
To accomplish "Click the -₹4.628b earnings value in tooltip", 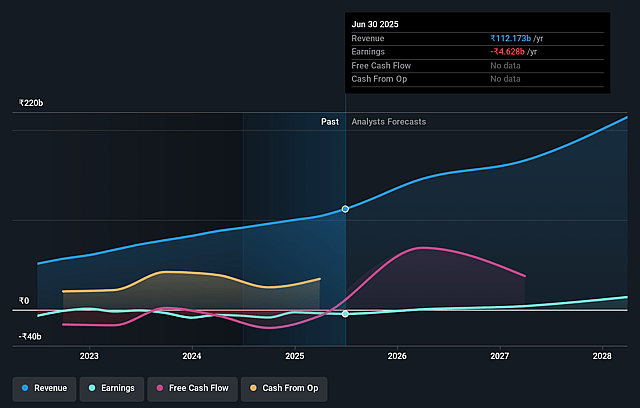I will coord(507,52).
